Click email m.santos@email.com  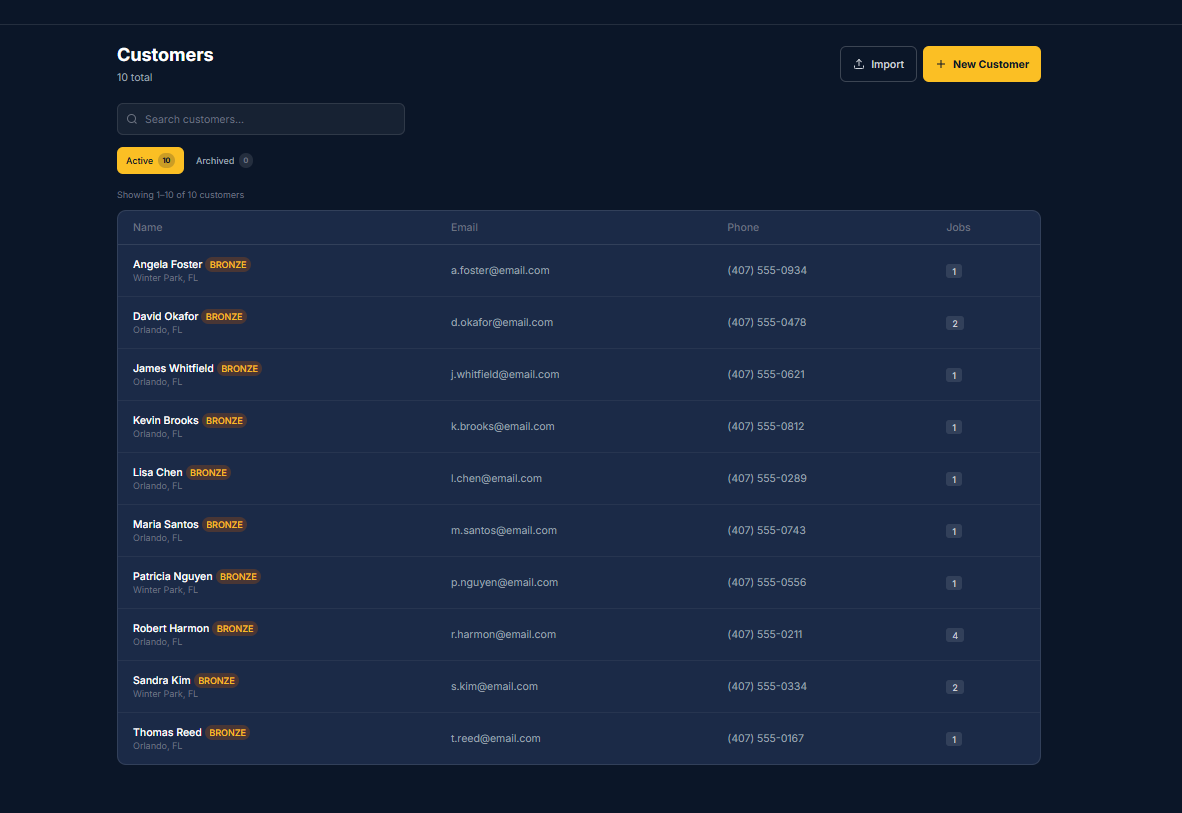click(504, 530)
